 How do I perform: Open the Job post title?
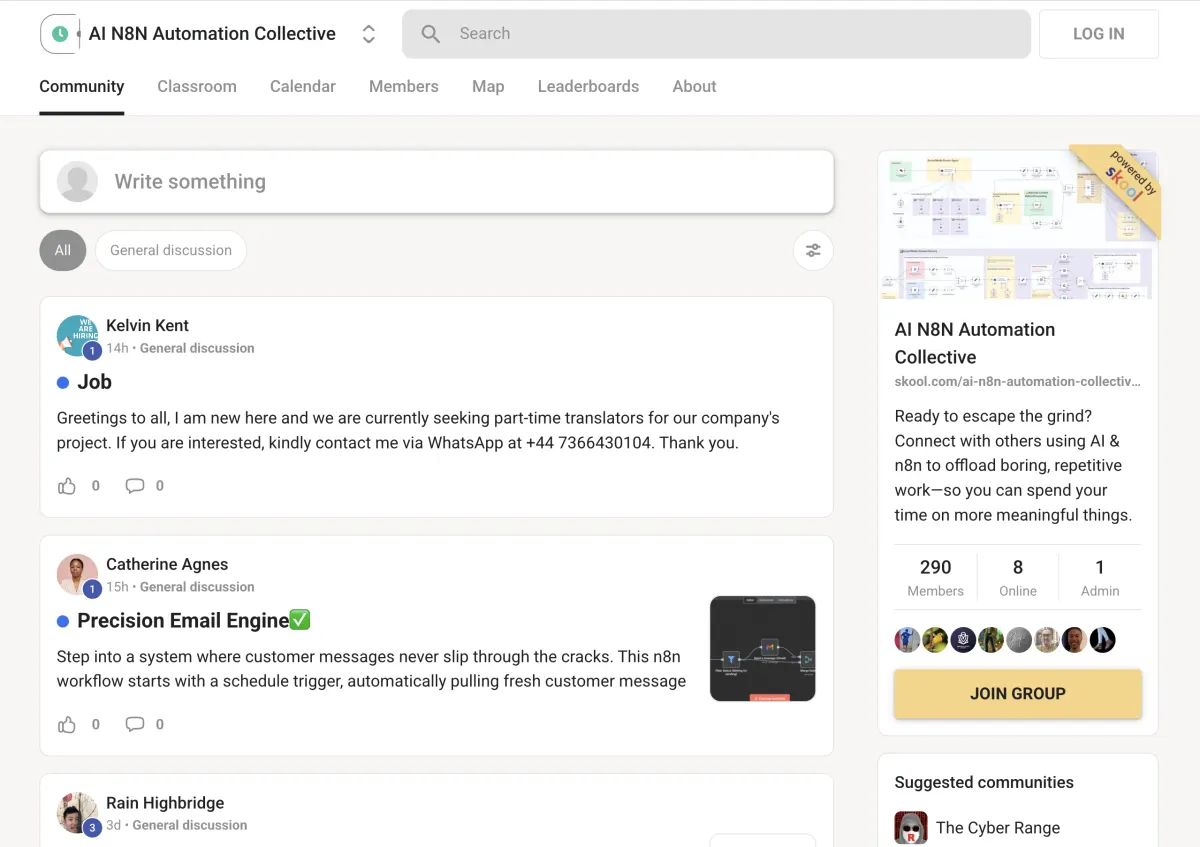(94, 382)
